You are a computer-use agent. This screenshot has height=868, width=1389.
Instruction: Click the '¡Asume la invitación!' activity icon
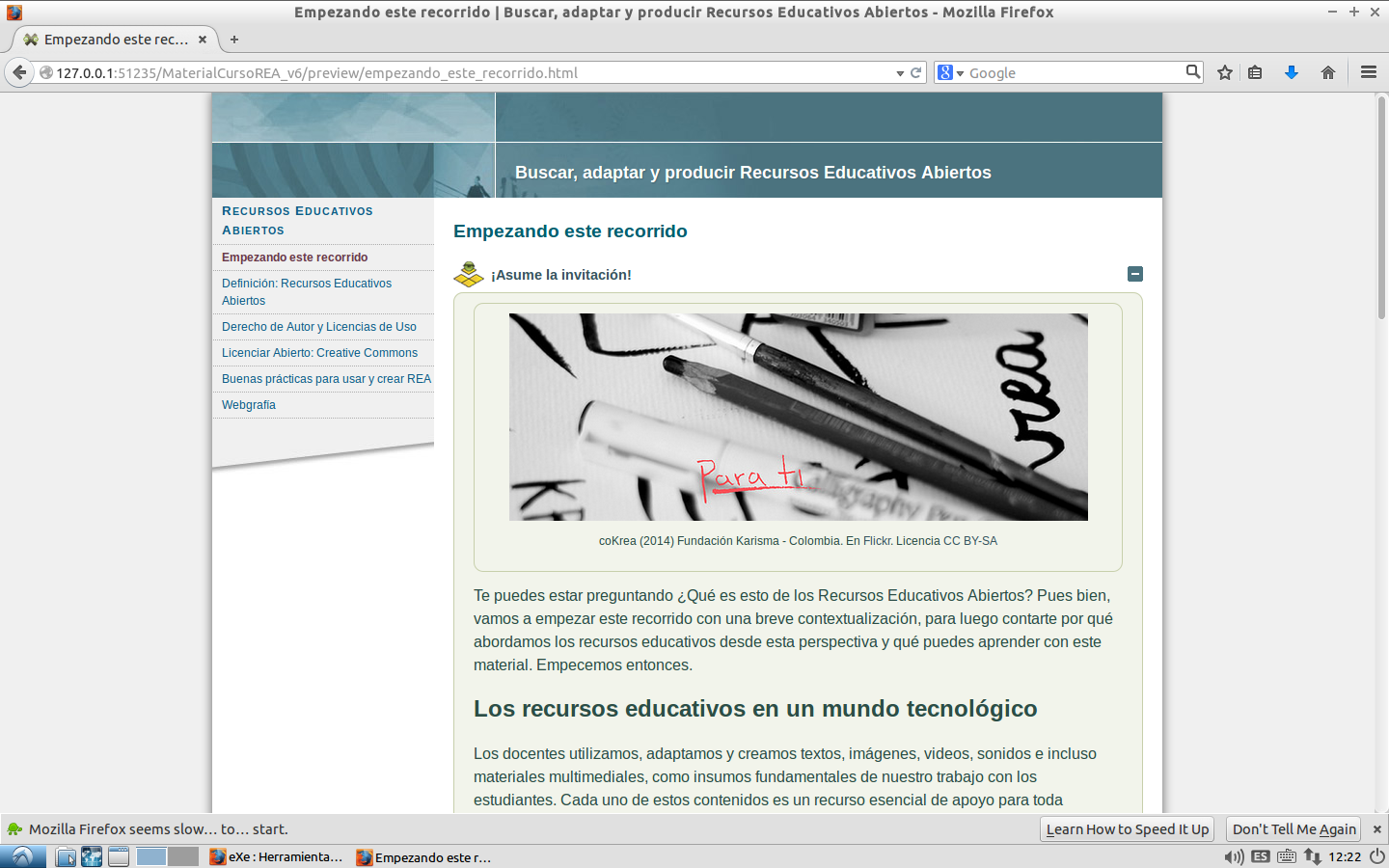click(469, 274)
